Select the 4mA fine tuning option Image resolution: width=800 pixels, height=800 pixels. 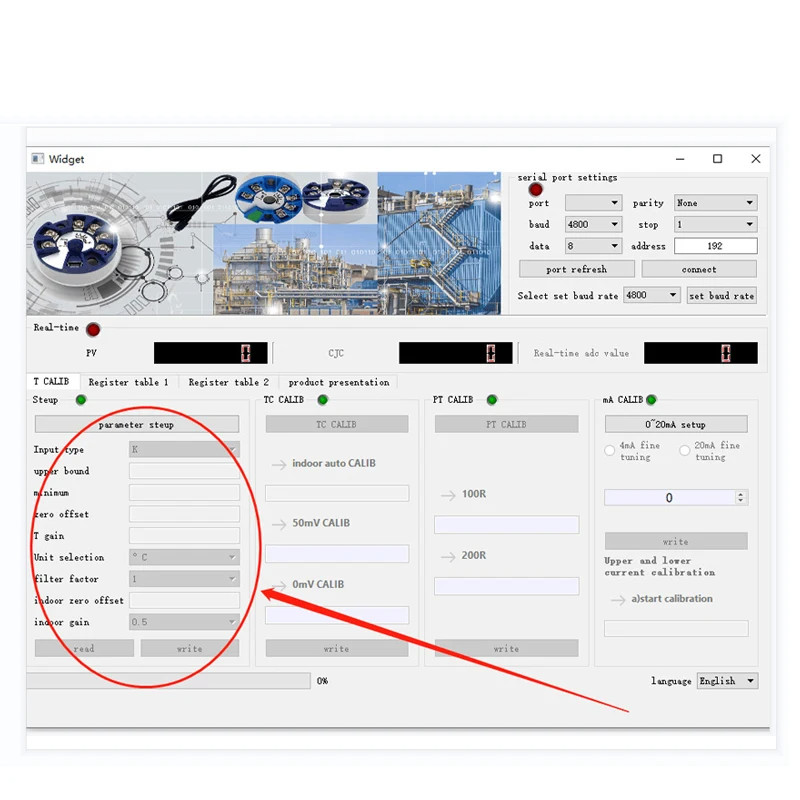coord(611,451)
